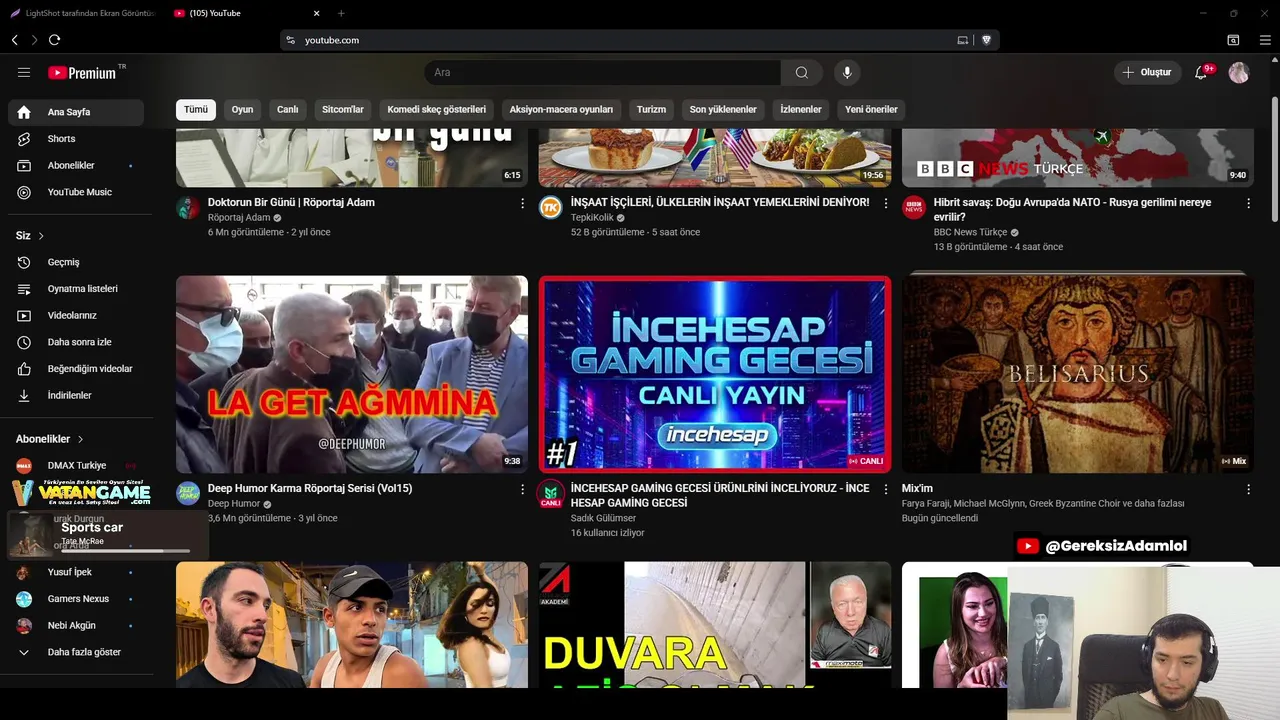Open Geçmiş history in the sidebar
Image resolution: width=1280 pixels, height=720 pixels.
[x=76, y=262]
